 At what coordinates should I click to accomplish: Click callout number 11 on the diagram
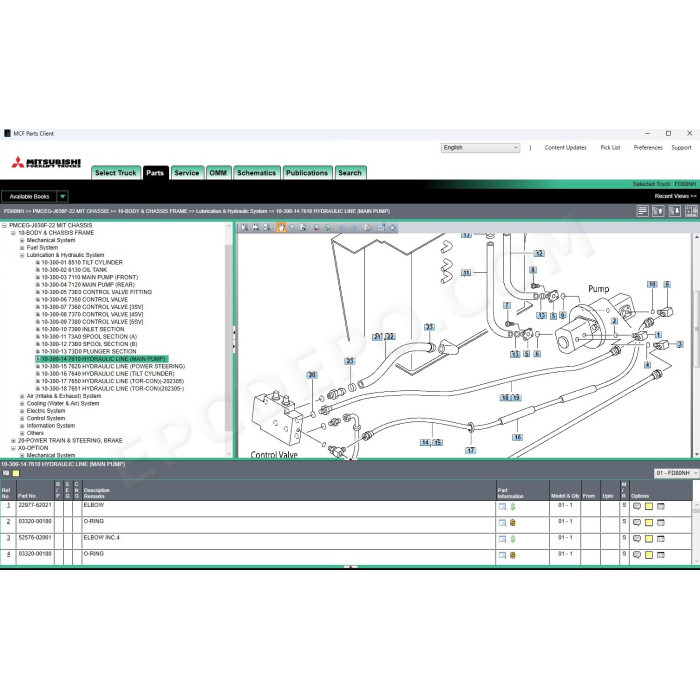click(x=466, y=272)
